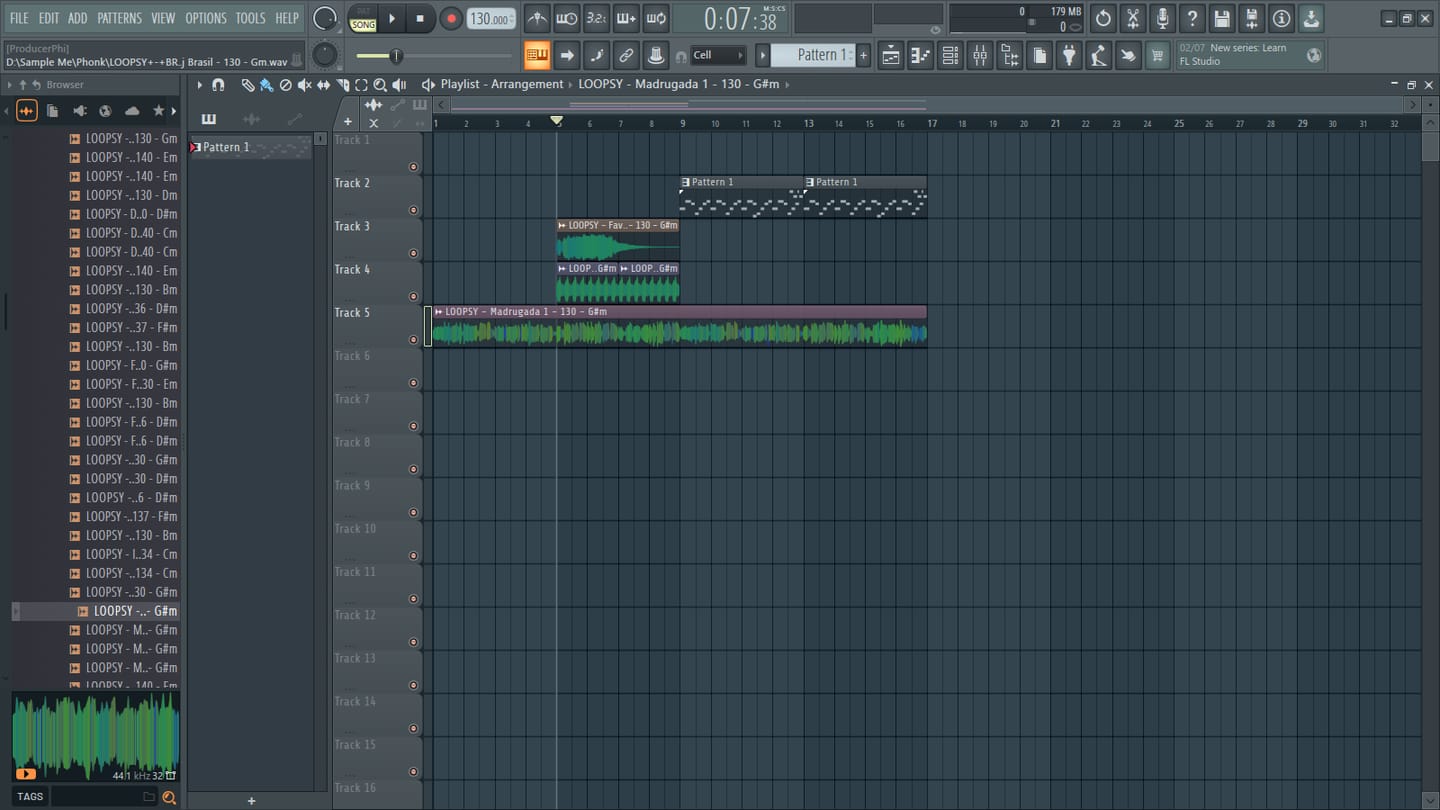Add a new pattern with plus button
Image resolution: width=1440 pixels, height=810 pixels.
pos(864,55)
